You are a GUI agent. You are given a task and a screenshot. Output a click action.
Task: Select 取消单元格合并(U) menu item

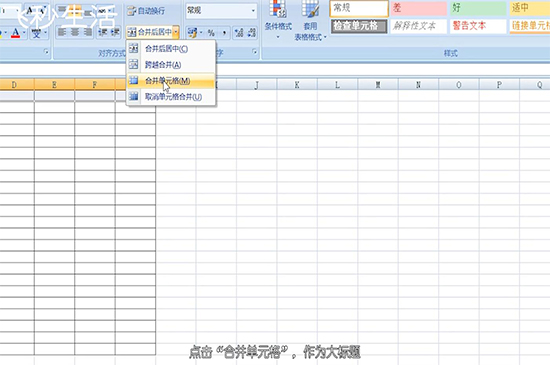[171, 97]
